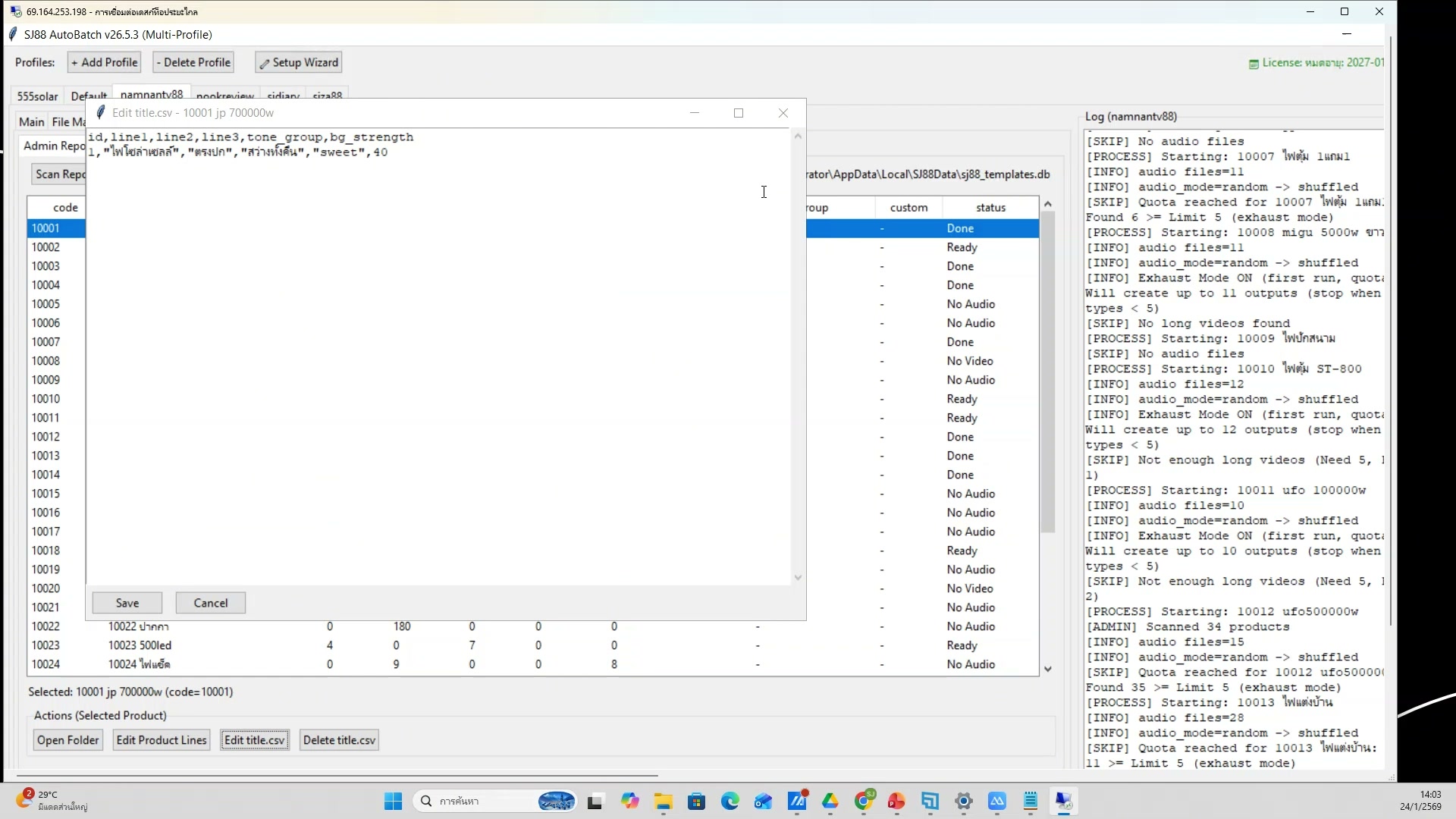This screenshot has height=819, width=1456.
Task: Click the license key icon beside expiry text
Action: (1255, 63)
